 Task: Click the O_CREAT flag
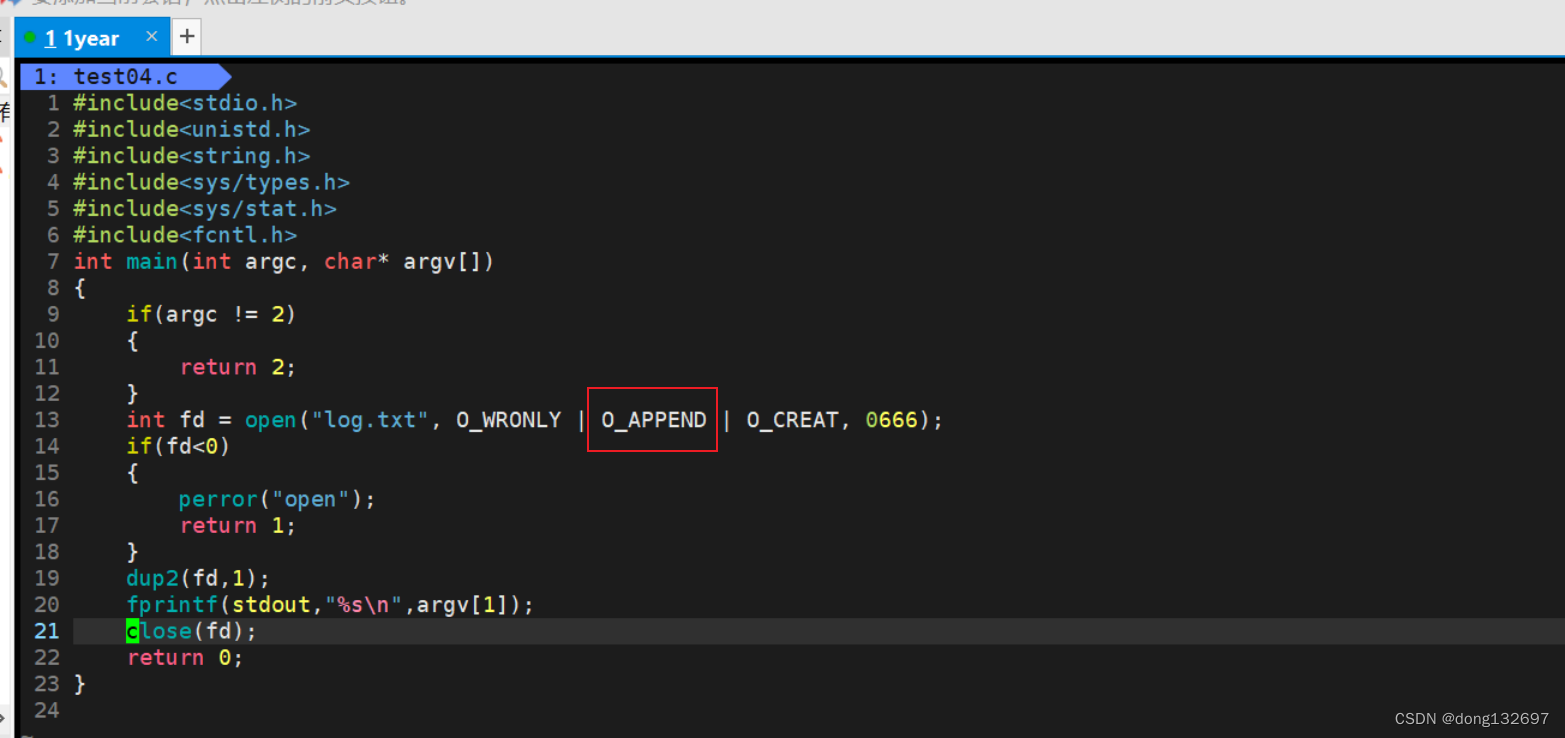[793, 420]
